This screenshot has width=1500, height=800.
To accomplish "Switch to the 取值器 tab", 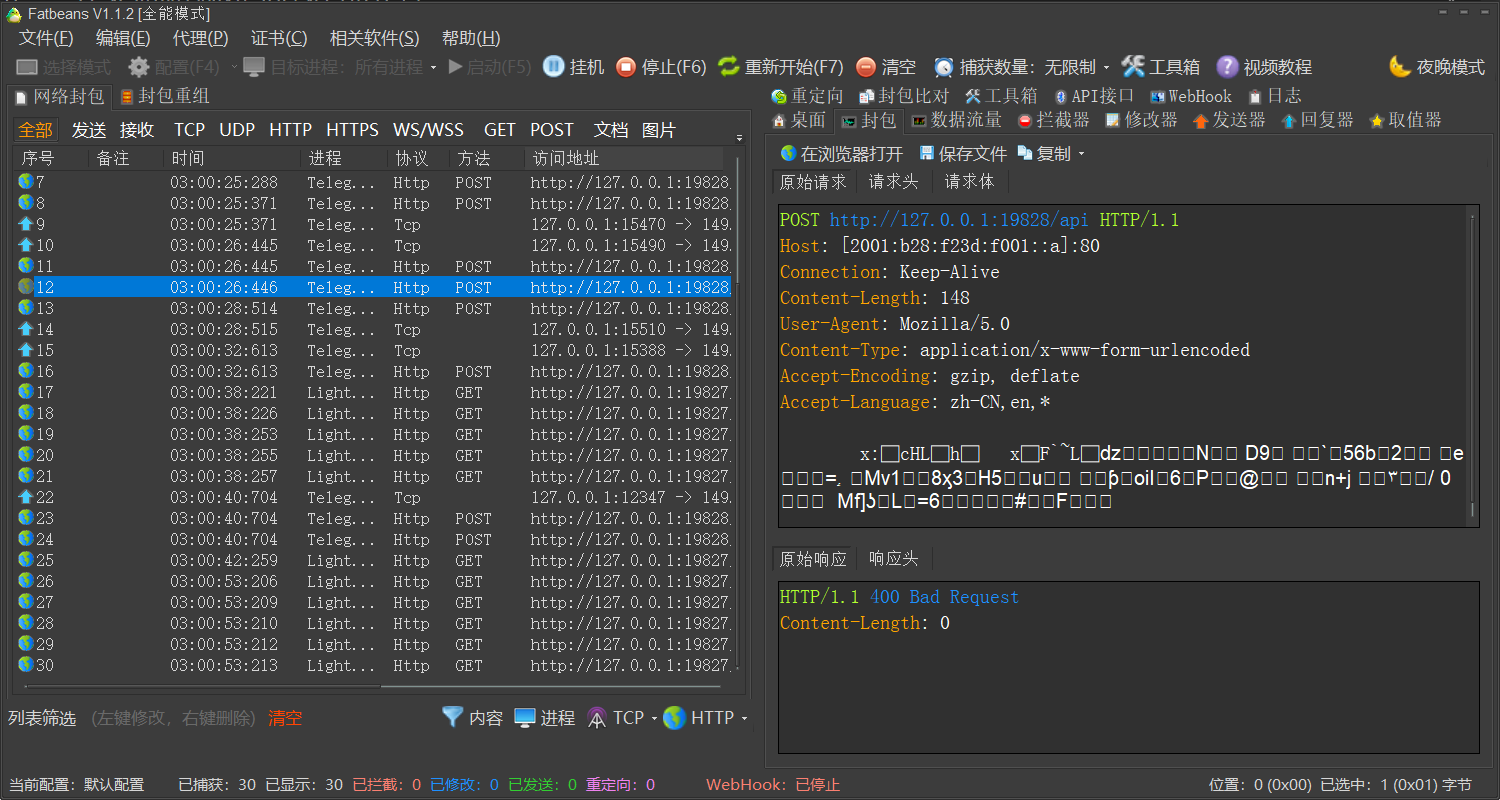I will coord(1405,120).
